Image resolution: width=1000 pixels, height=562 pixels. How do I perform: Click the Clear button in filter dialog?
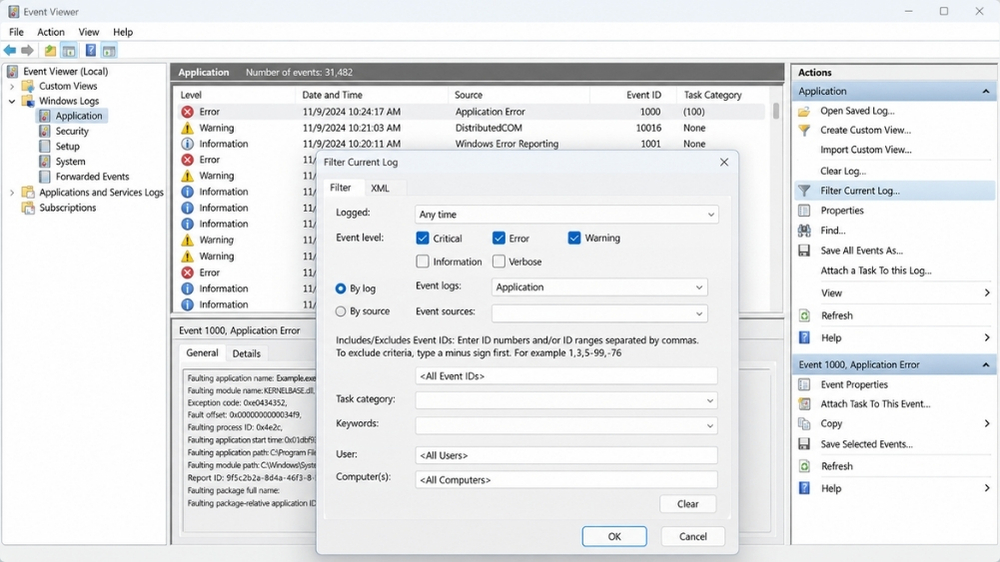point(688,504)
